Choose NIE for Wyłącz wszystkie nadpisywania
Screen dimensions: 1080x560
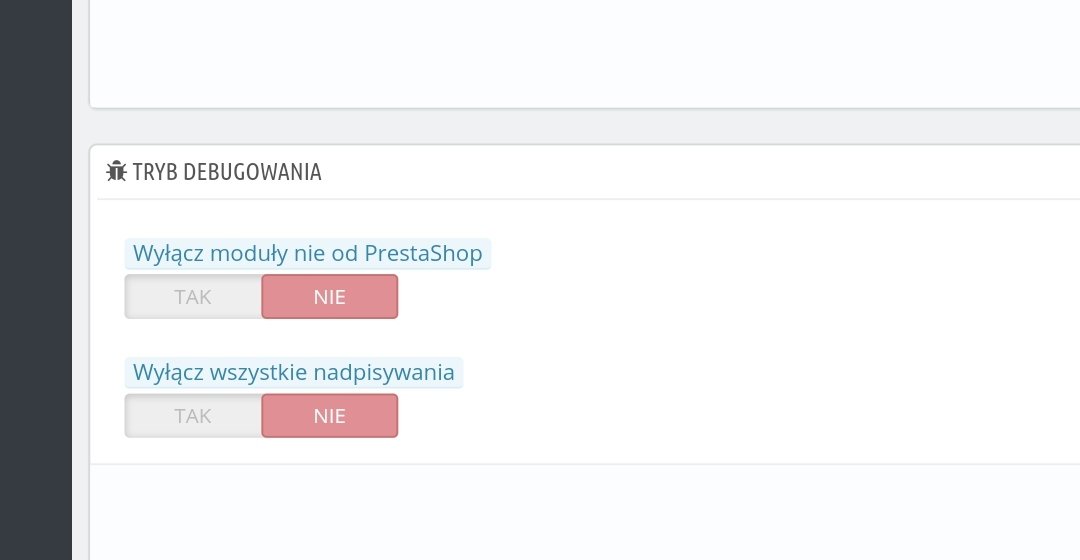click(329, 416)
